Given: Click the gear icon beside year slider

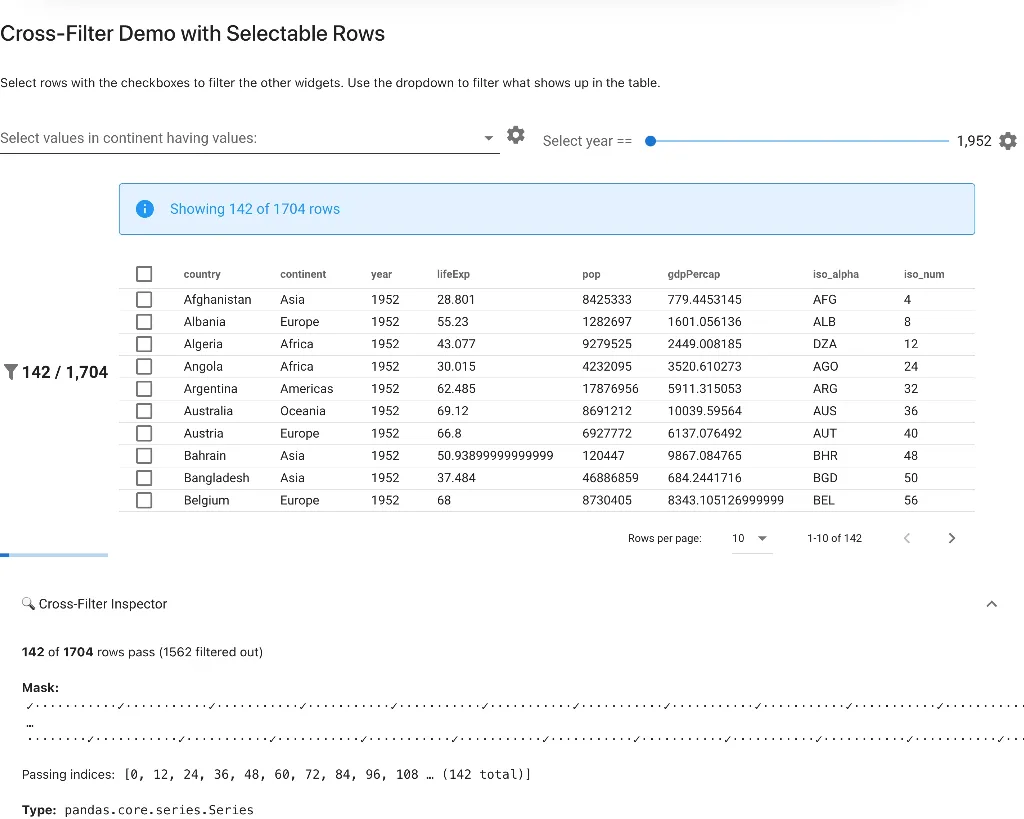Looking at the screenshot, I should tap(1008, 141).
